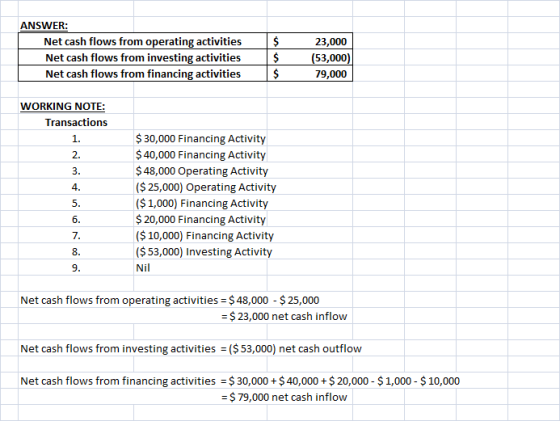560x421 pixels.
Task: Click transaction number 9.
Action: 76,268
